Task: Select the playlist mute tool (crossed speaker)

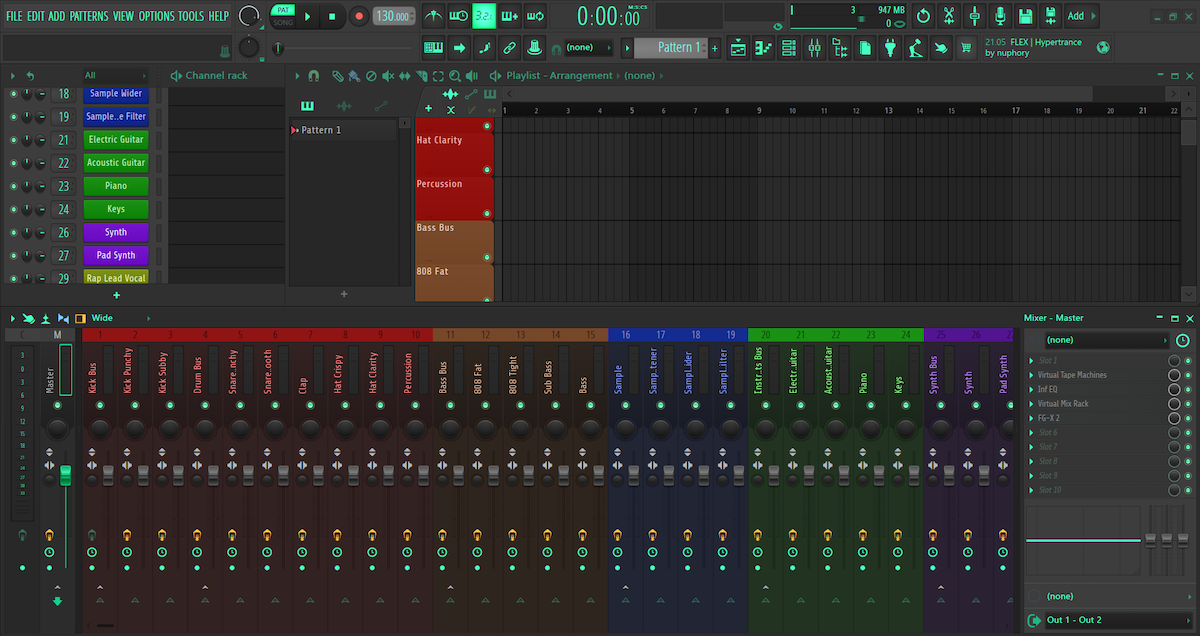Action: click(387, 76)
